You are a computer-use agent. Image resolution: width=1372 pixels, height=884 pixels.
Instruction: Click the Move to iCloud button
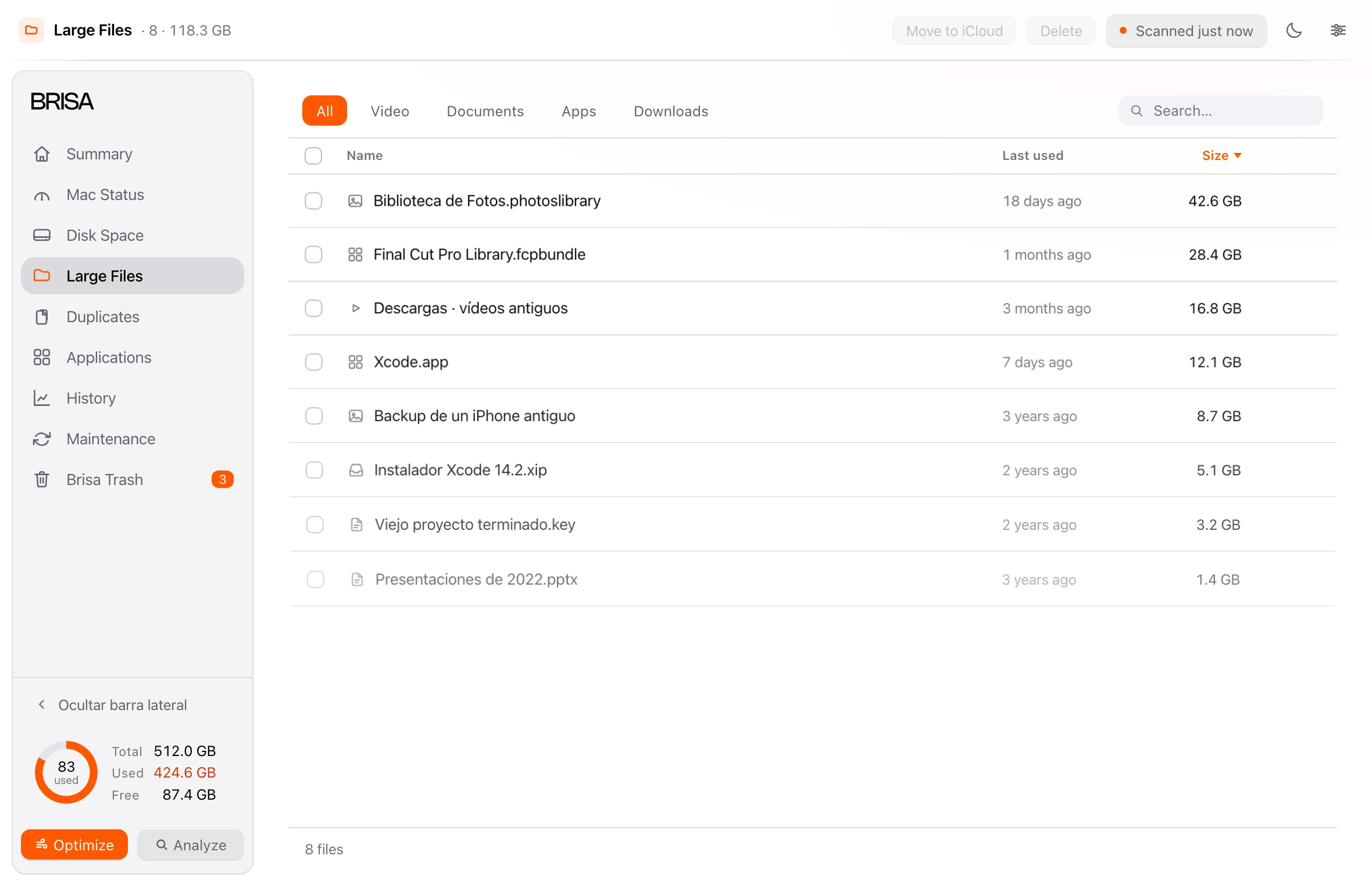click(954, 31)
